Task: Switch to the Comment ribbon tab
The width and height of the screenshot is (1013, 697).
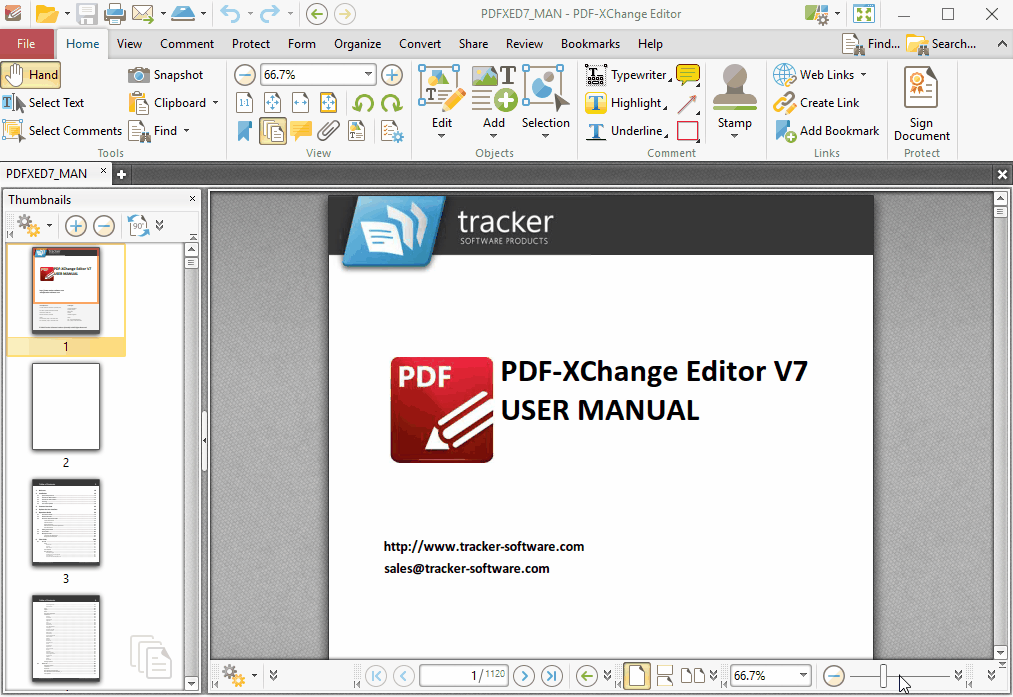Action: point(187,44)
